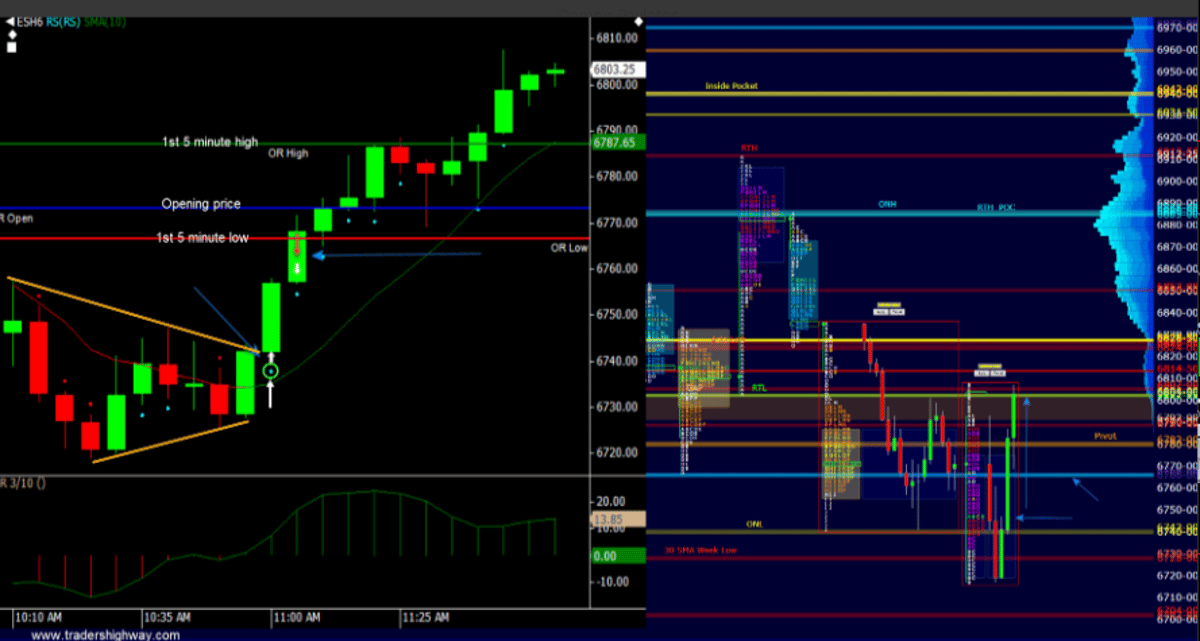The height and width of the screenshot is (641, 1200).
Task: Collapse the chart using the triangle beside ESH6
Action: [x=8, y=21]
